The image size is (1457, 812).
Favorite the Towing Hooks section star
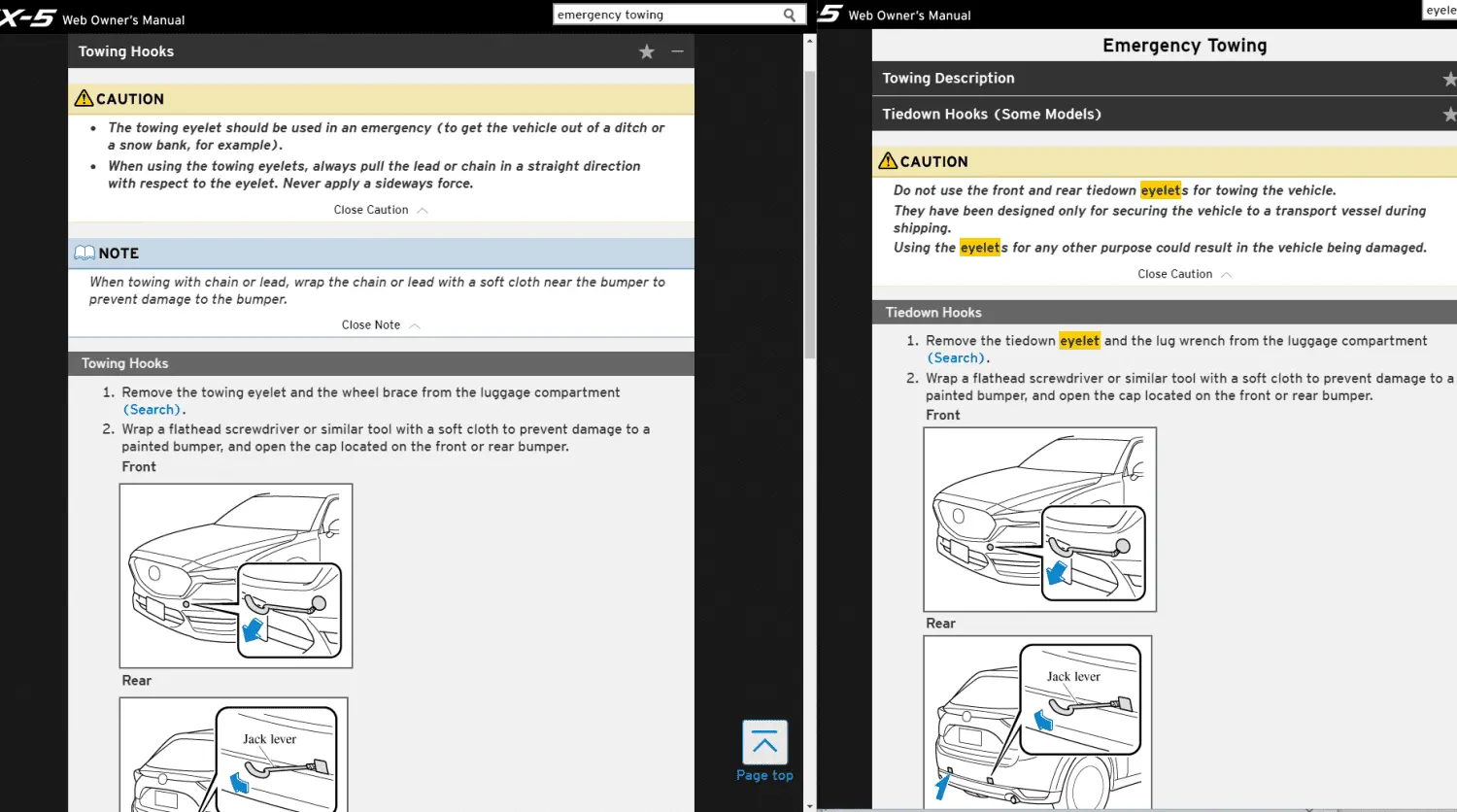pyautogui.click(x=647, y=51)
